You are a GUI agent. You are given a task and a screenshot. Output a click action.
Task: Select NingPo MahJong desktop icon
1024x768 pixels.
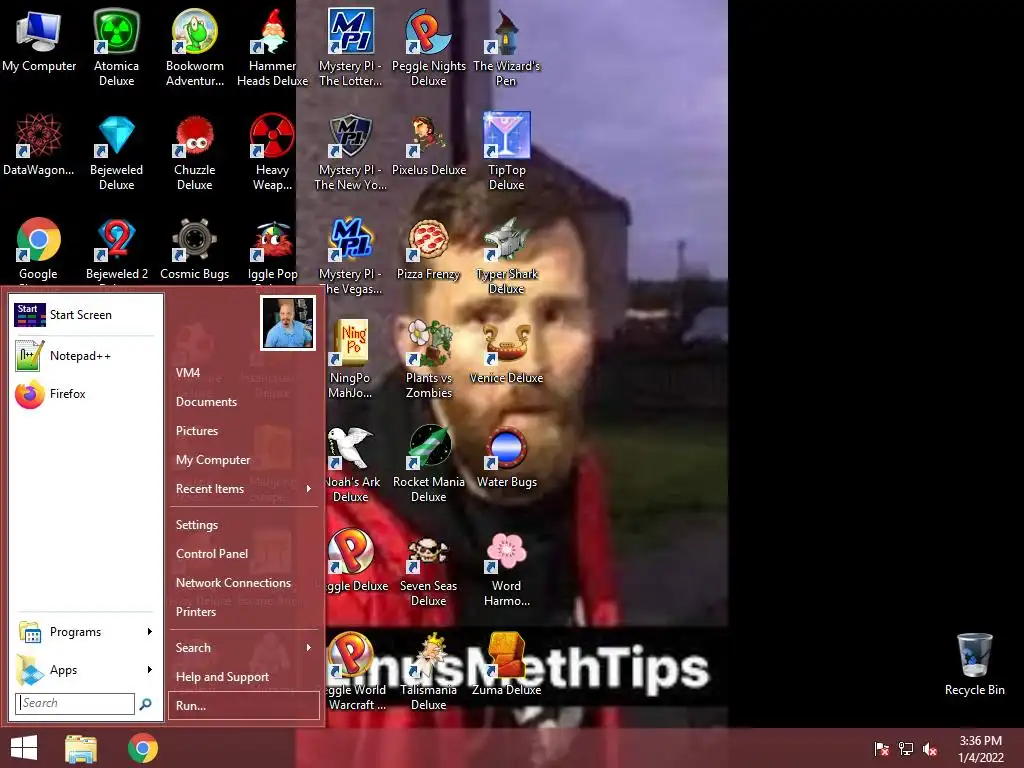tap(350, 359)
